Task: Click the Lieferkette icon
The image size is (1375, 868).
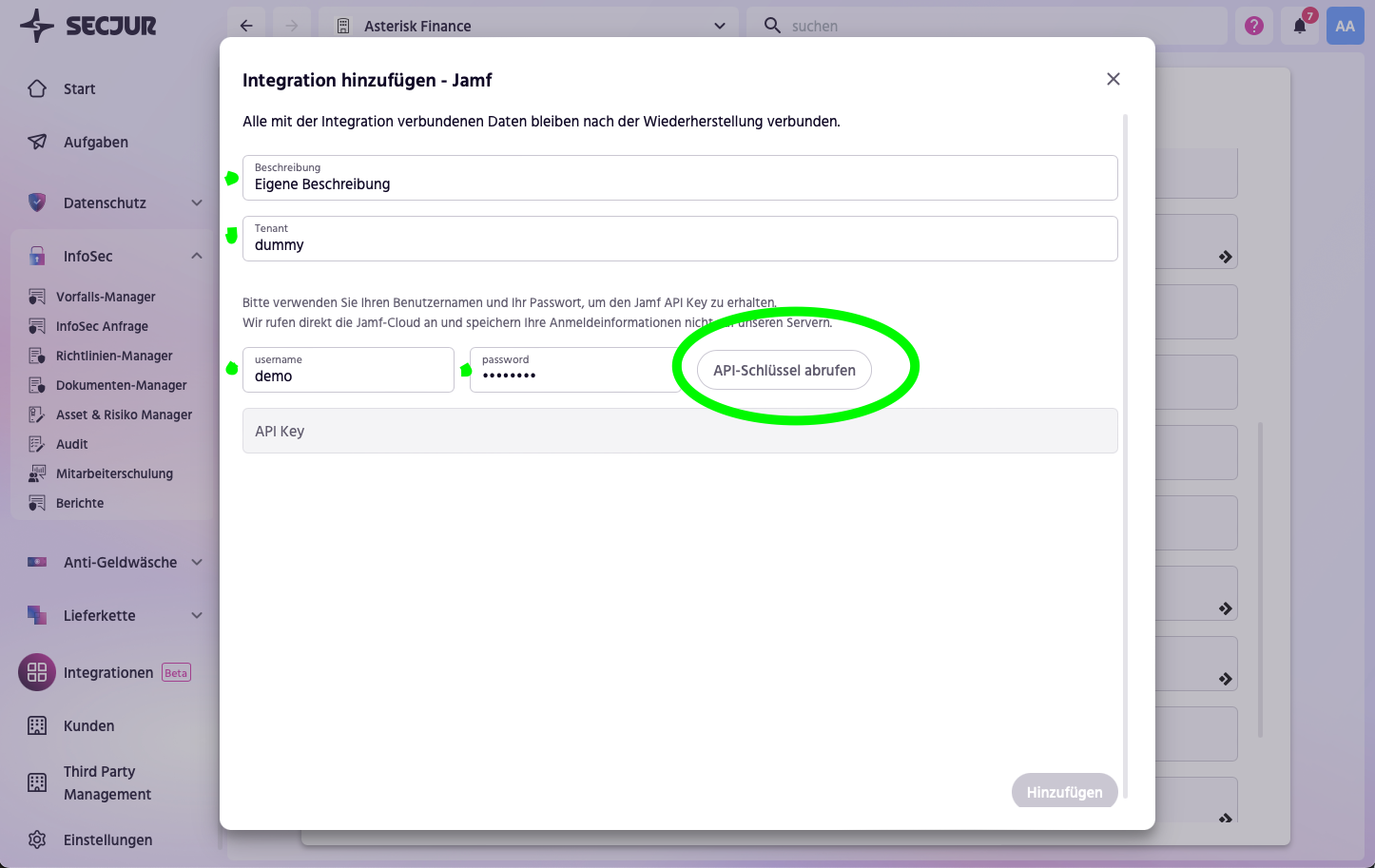Action: [37, 615]
